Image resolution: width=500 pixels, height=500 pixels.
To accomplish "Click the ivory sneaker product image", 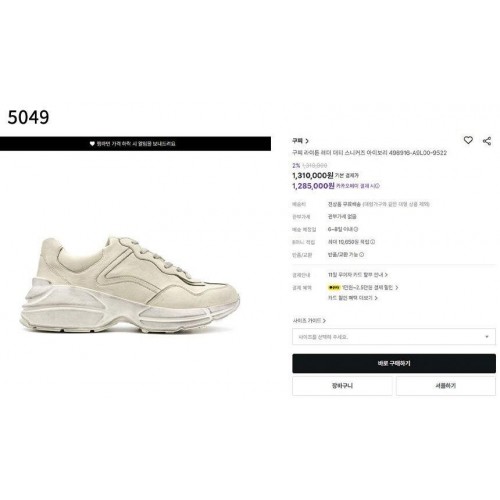I will [x=130, y=285].
